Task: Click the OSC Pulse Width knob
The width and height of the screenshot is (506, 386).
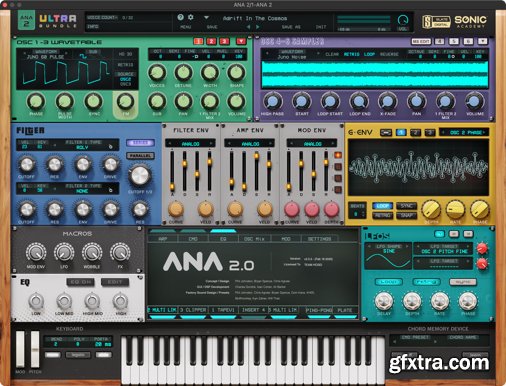Action: tap(65, 101)
